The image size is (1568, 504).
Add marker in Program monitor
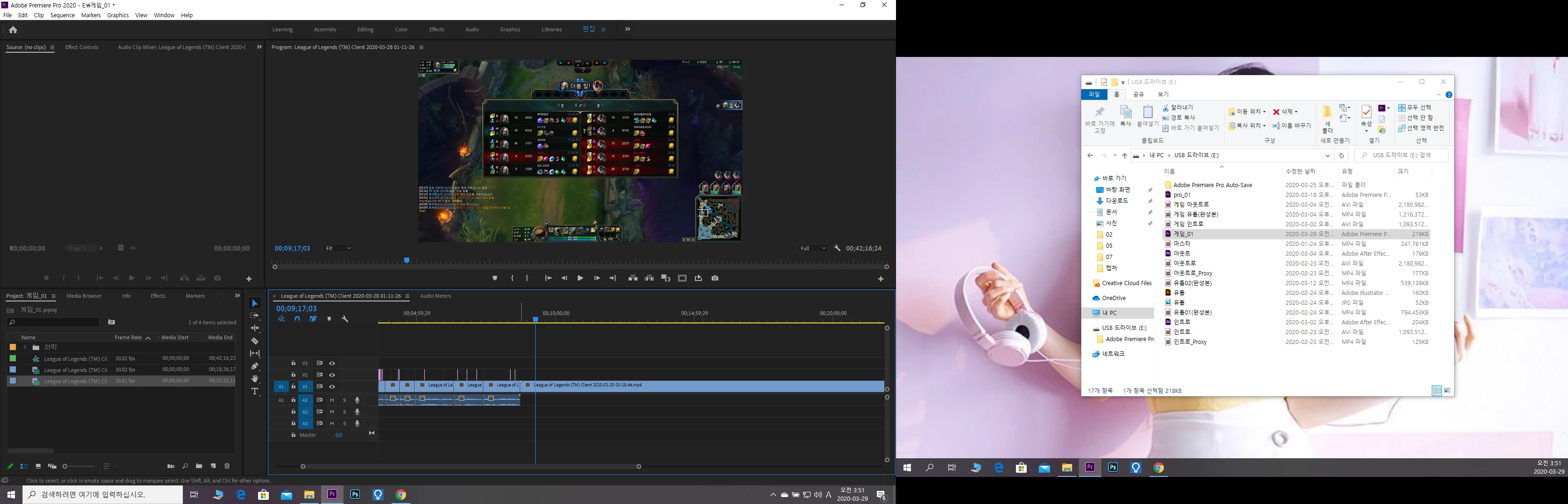click(x=495, y=278)
